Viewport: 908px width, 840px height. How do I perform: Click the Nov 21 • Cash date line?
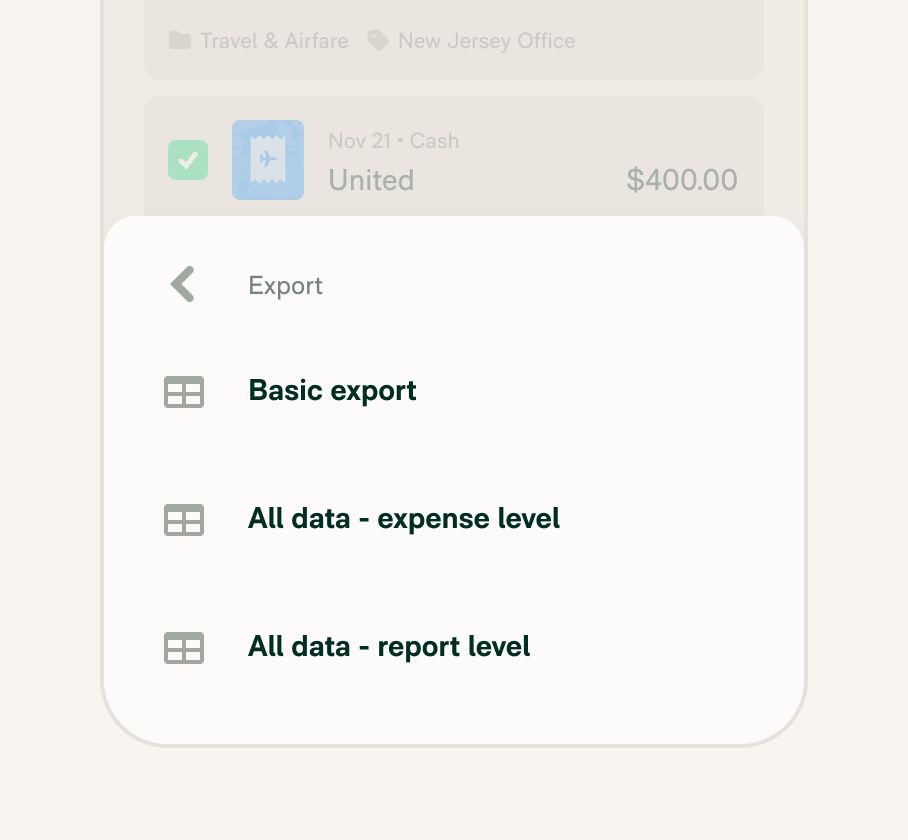pyautogui.click(x=394, y=141)
